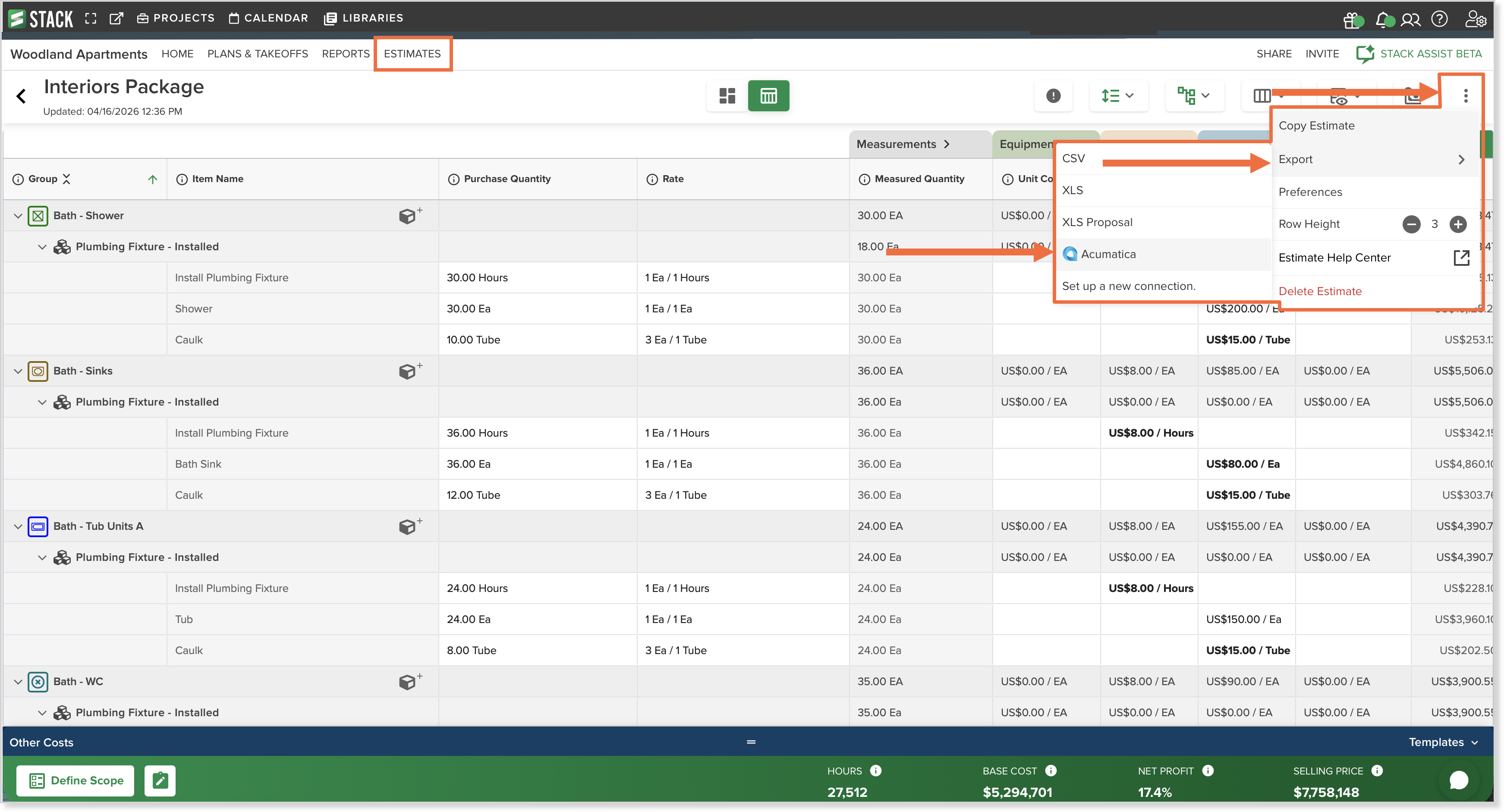Collapse Plumbing Fixture - Installed under Bath - Shower
Image resolution: width=1504 pixels, height=812 pixels.
tap(42, 247)
